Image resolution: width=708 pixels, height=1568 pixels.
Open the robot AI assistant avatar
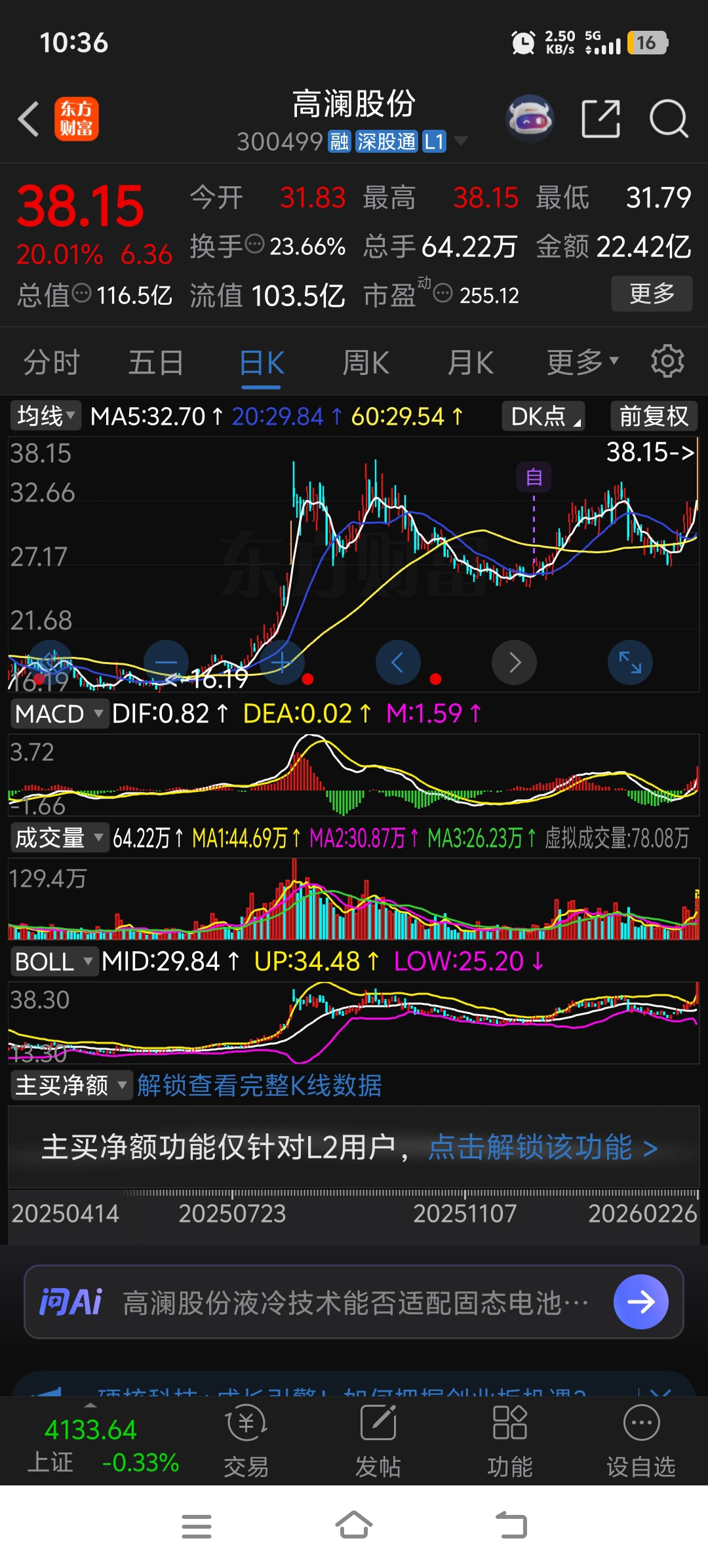coord(530,119)
